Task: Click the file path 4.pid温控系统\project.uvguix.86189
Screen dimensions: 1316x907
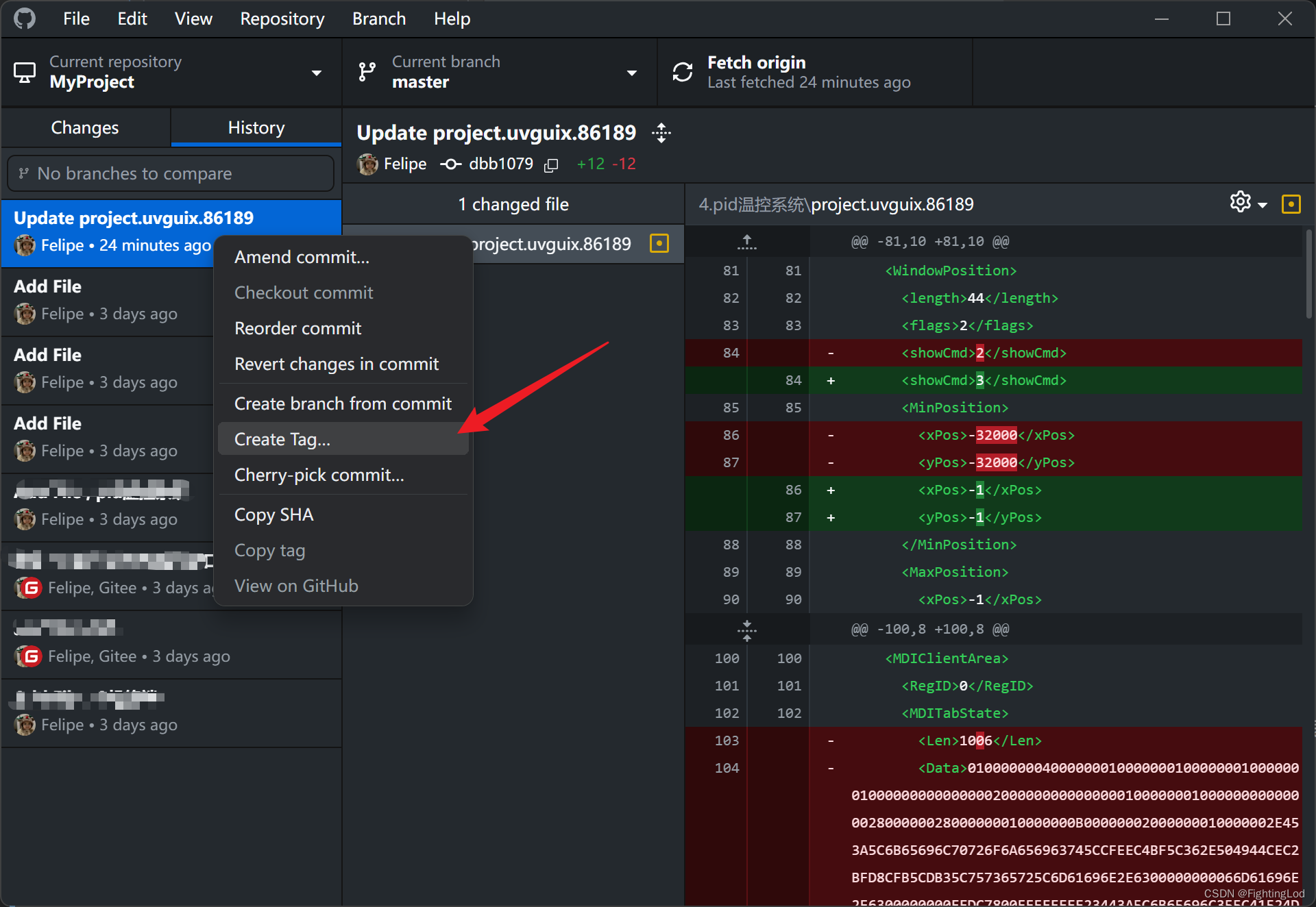Action: [836, 204]
